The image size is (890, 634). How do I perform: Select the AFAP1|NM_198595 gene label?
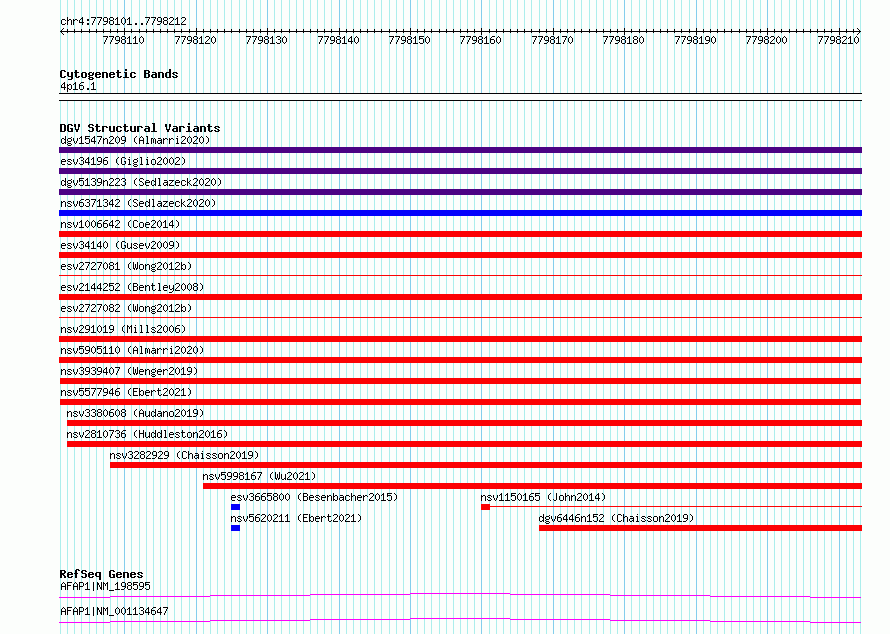pos(106,586)
